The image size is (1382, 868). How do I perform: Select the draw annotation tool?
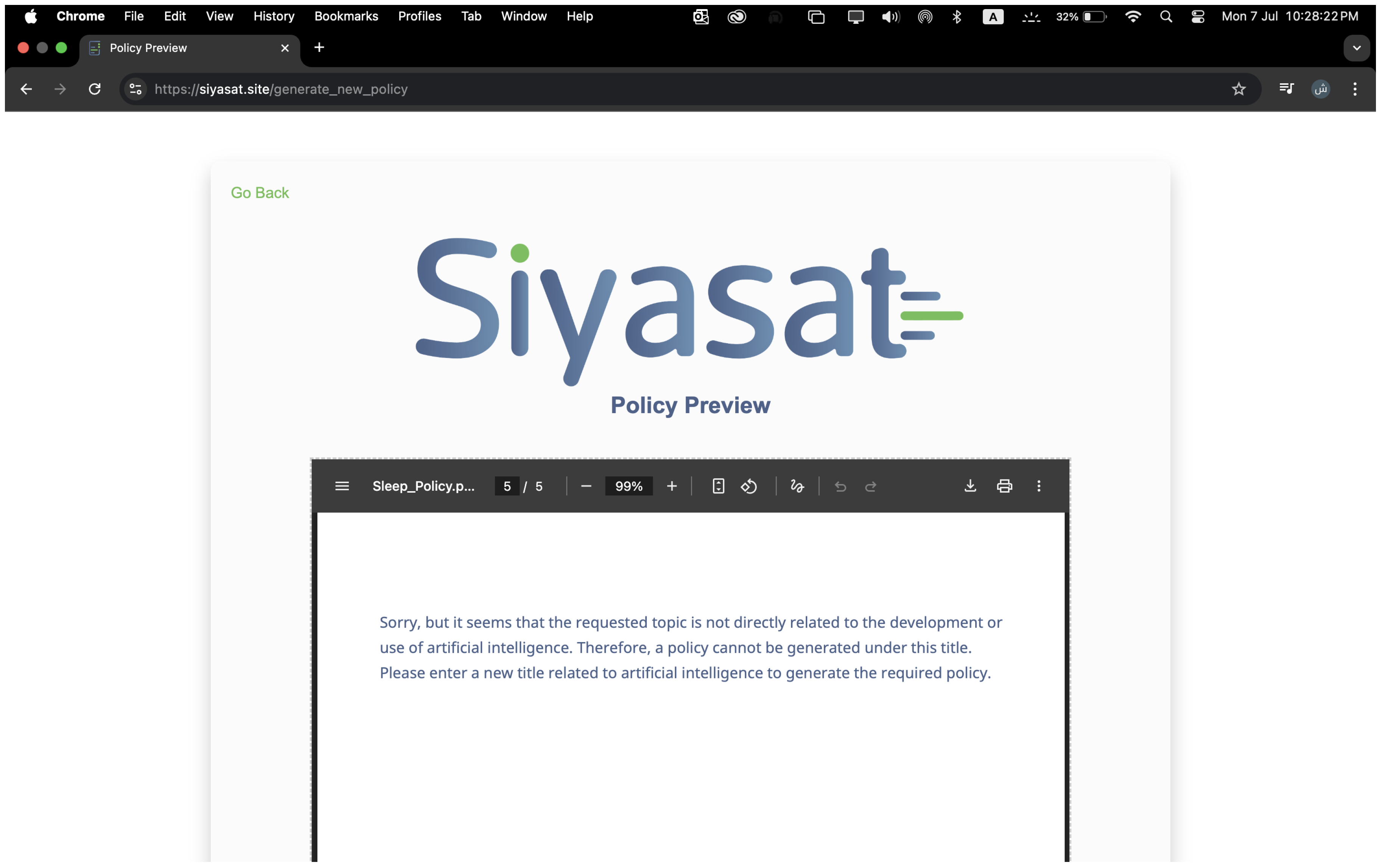(x=797, y=486)
